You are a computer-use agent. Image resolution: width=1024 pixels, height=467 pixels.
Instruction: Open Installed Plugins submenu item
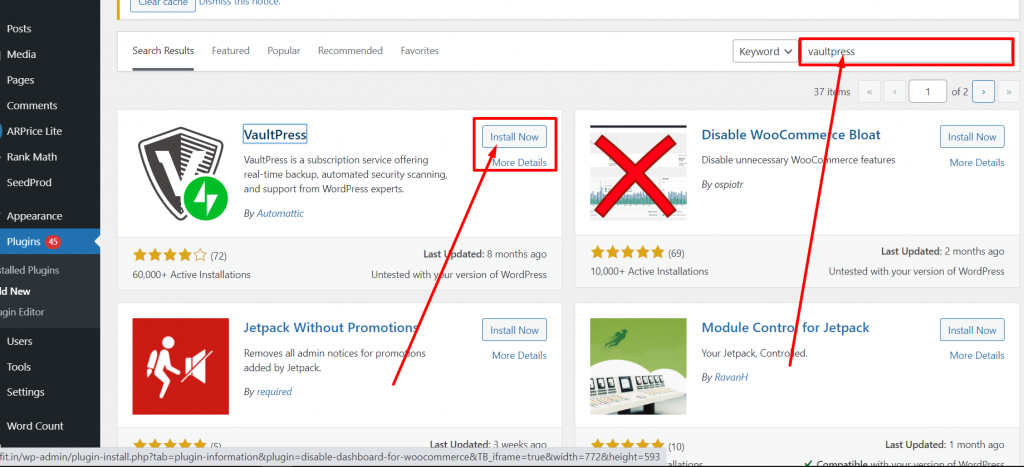[29, 270]
